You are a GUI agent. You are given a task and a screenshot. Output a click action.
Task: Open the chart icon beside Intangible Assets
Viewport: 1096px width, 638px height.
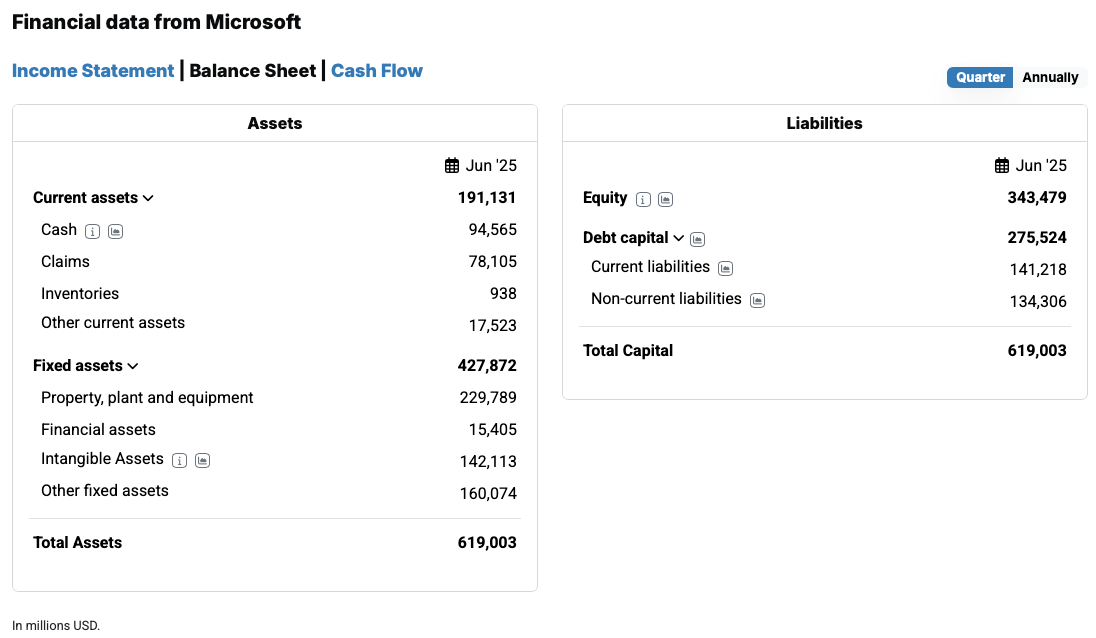coord(202,460)
